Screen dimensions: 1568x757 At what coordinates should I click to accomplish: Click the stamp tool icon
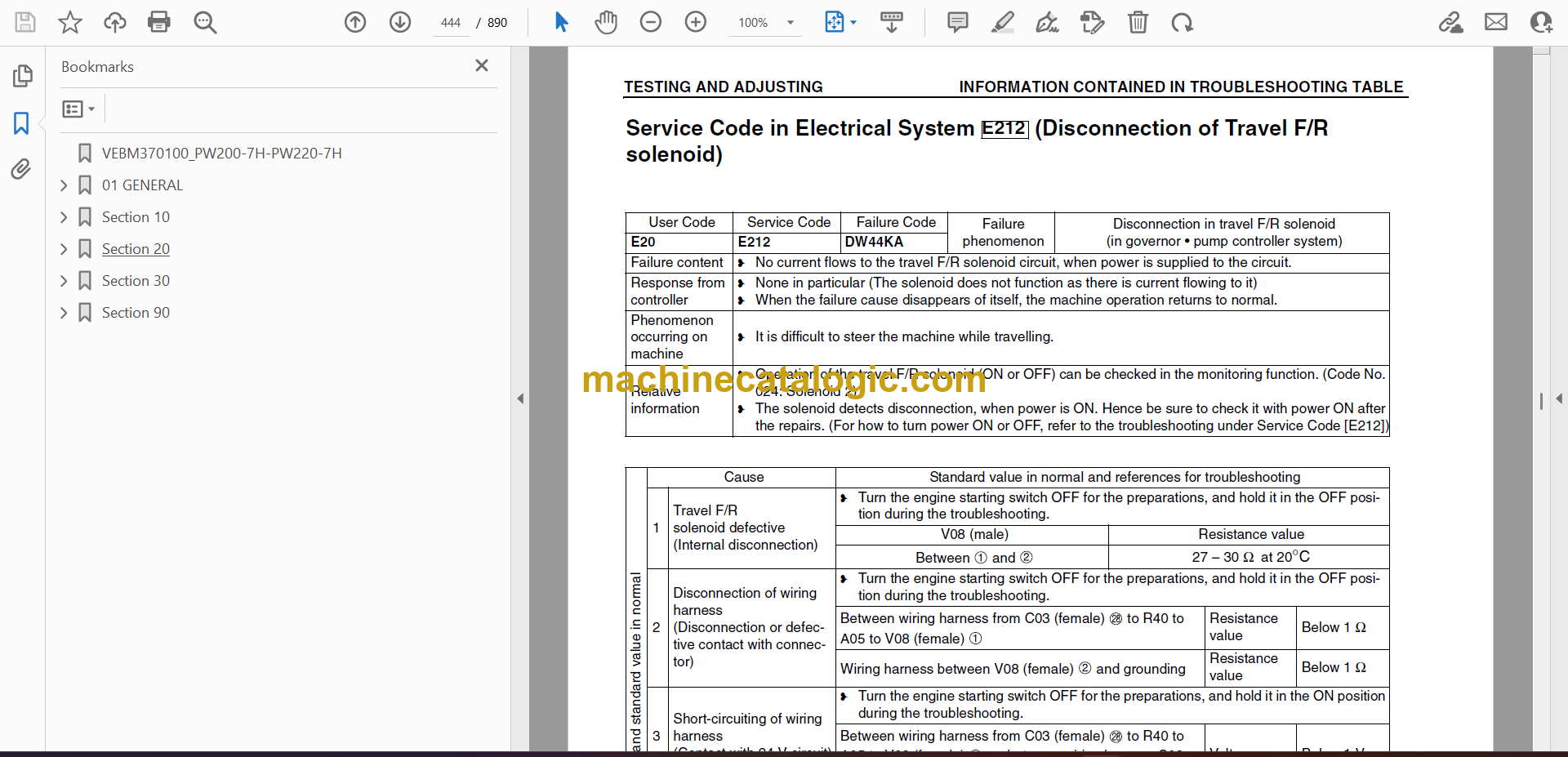pyautogui.click(x=1093, y=22)
